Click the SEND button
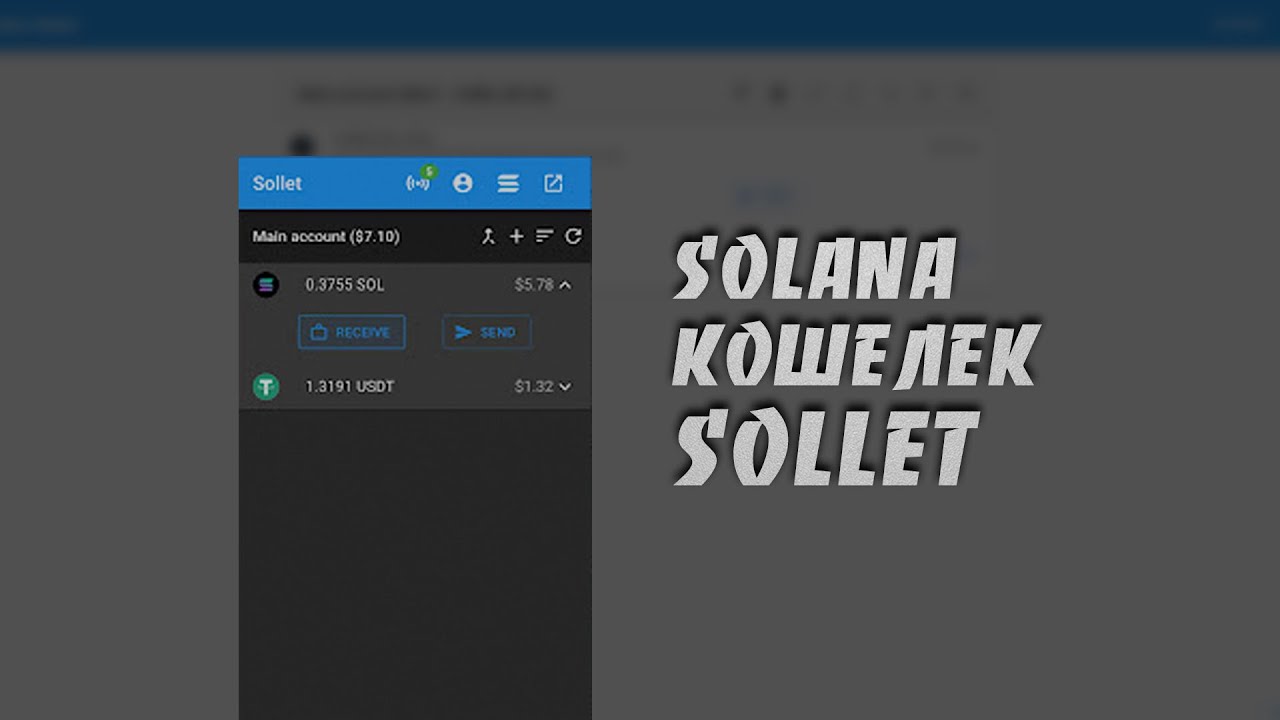1280x720 pixels. click(487, 333)
